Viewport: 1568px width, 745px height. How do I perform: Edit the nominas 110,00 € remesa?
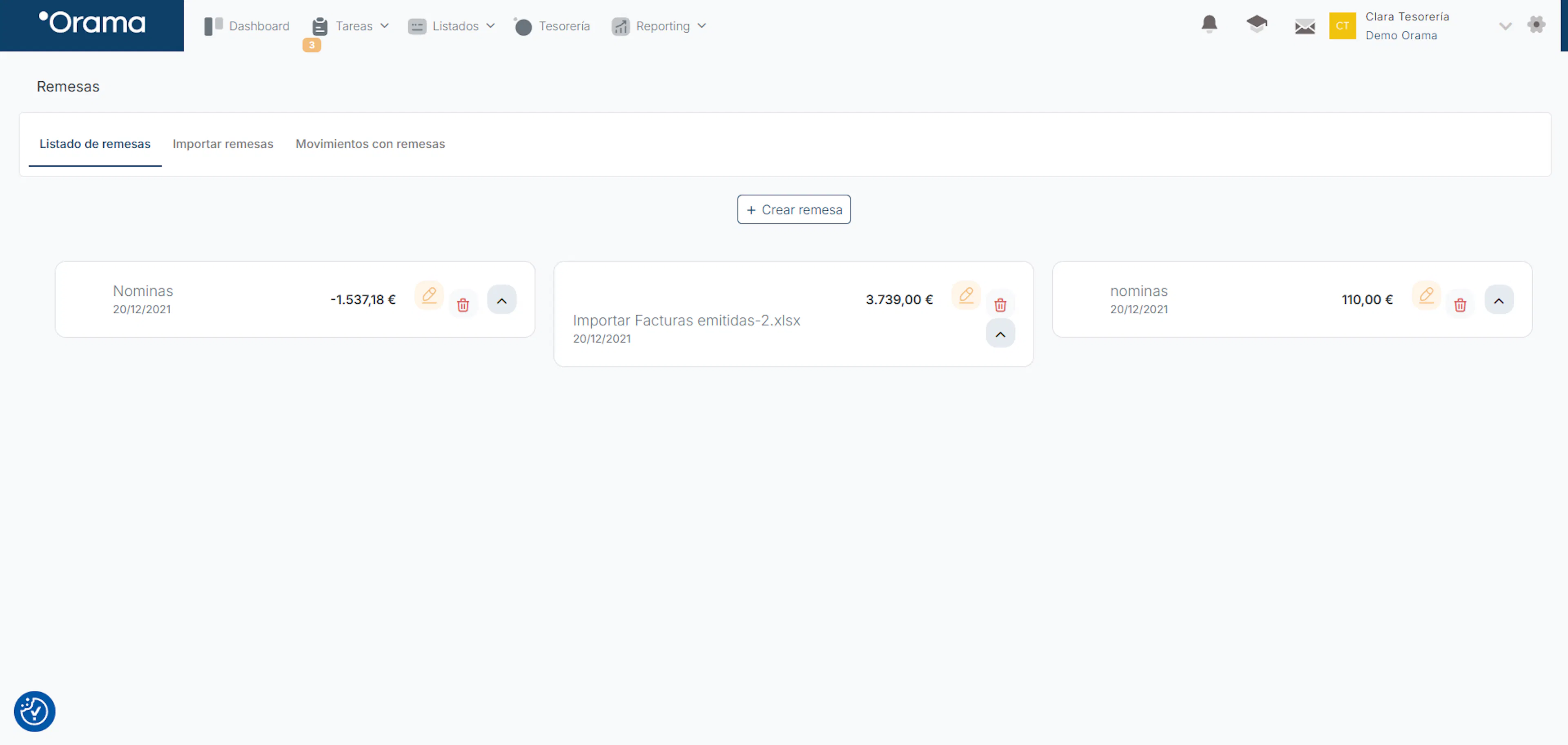coord(1426,295)
